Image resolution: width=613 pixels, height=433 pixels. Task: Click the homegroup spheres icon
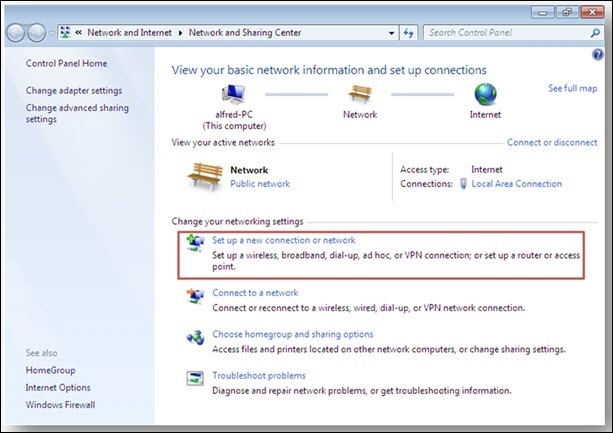coord(195,337)
